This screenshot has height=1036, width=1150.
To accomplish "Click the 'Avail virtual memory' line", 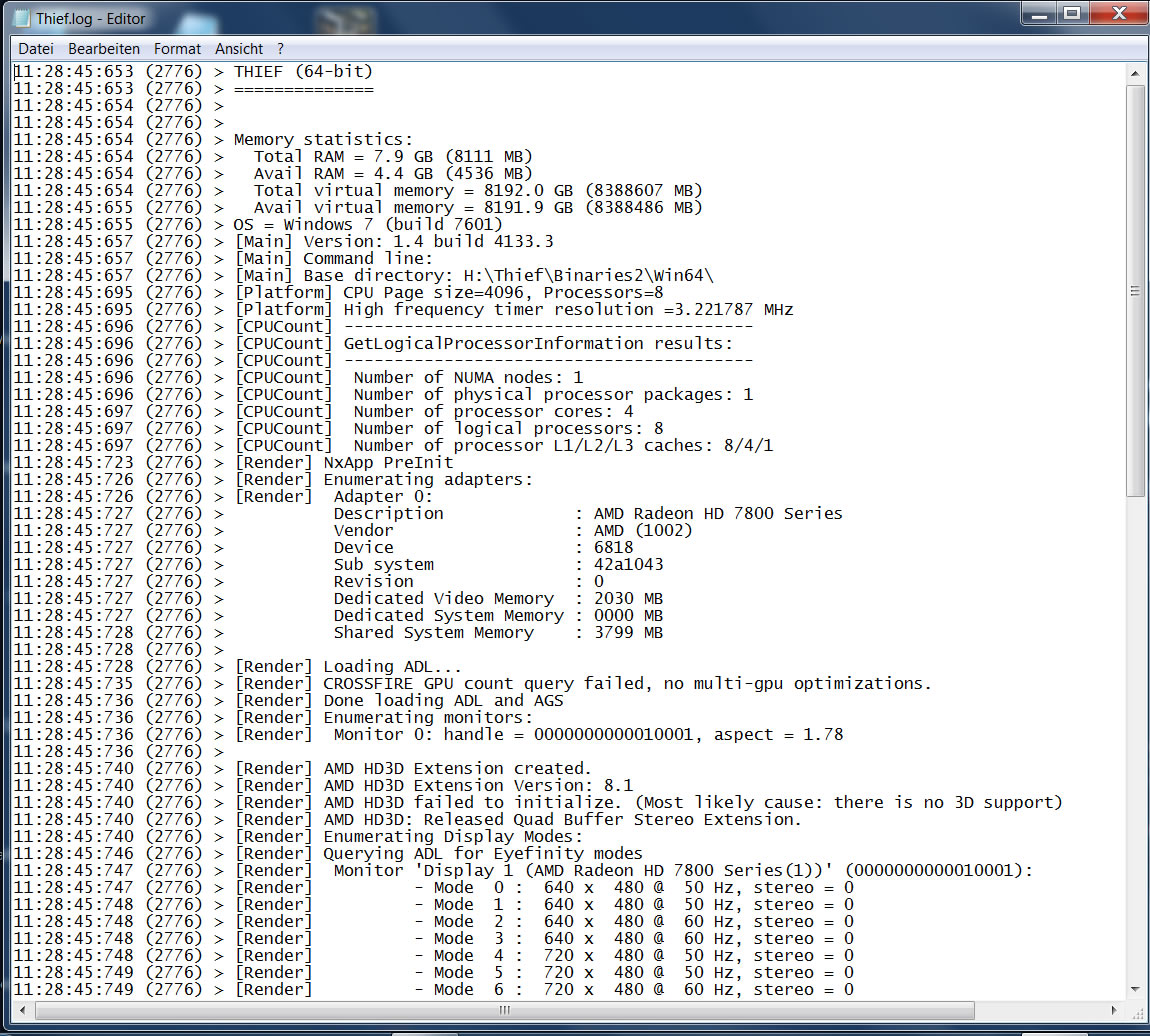I will click(478, 207).
